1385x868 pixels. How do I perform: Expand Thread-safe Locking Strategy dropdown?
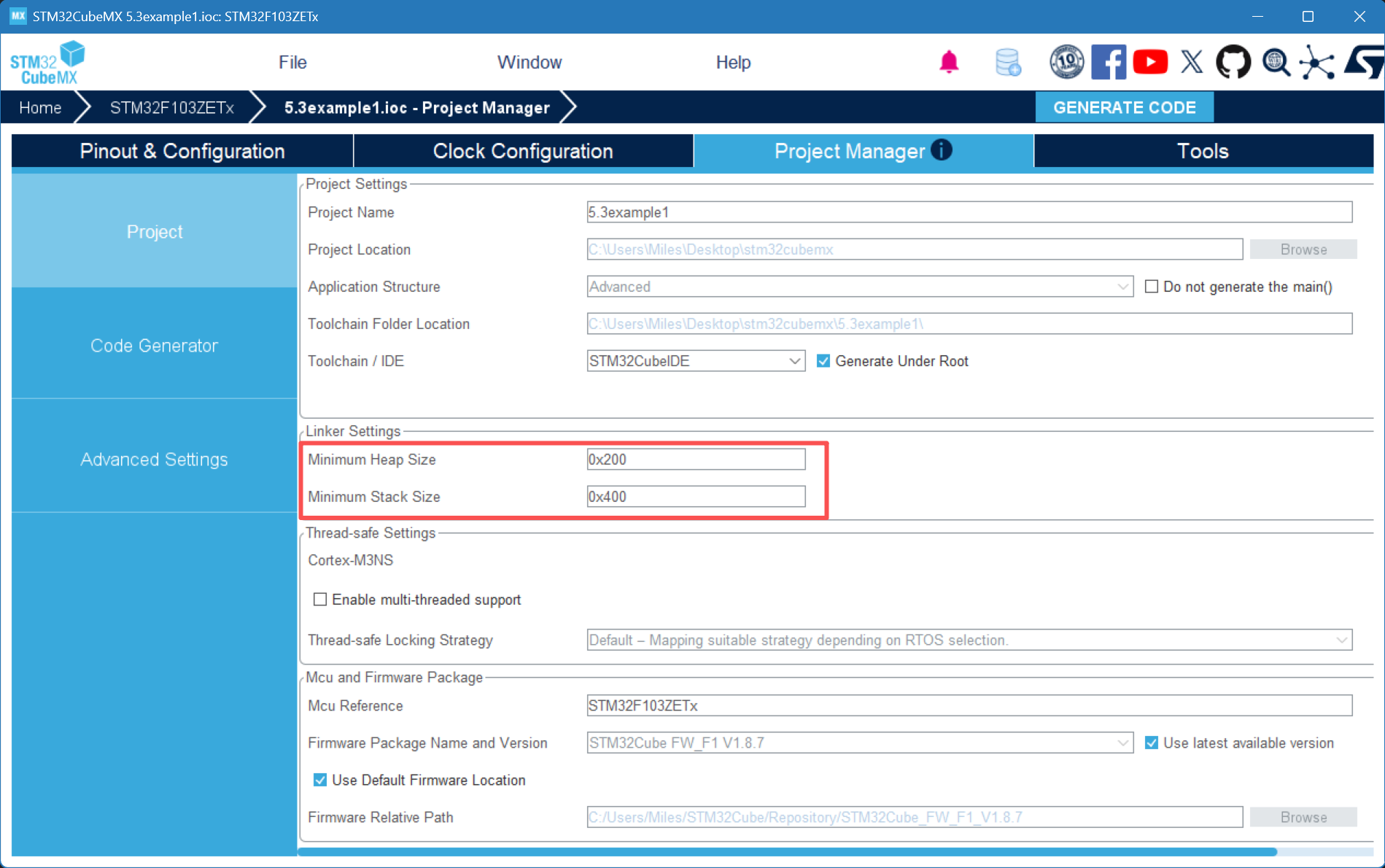point(969,640)
